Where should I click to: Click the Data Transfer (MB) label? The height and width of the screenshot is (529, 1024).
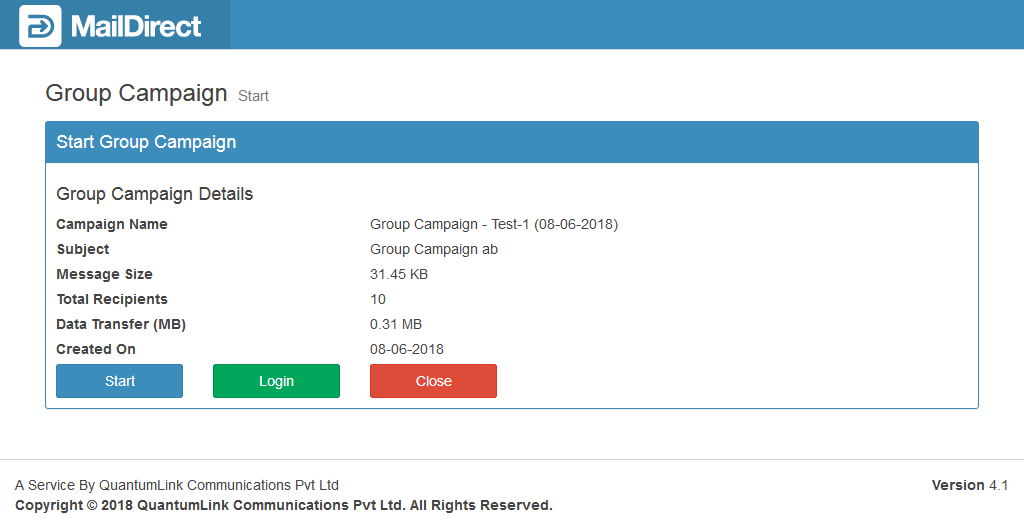(121, 324)
